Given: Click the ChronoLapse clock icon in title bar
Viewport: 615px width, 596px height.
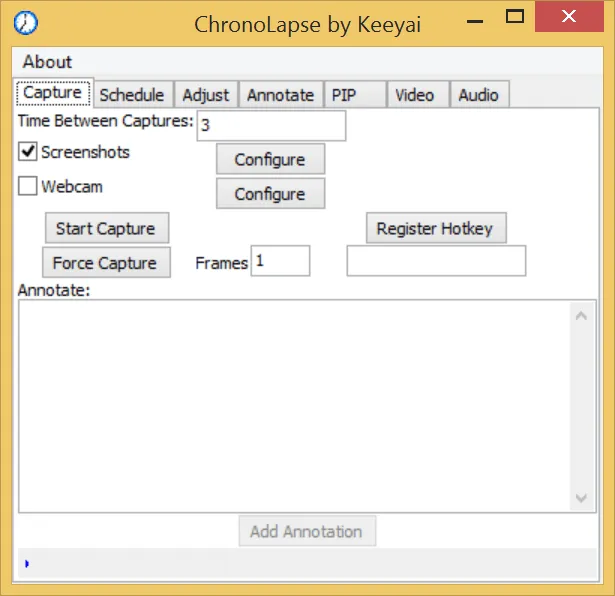Looking at the screenshot, I should click(31, 21).
